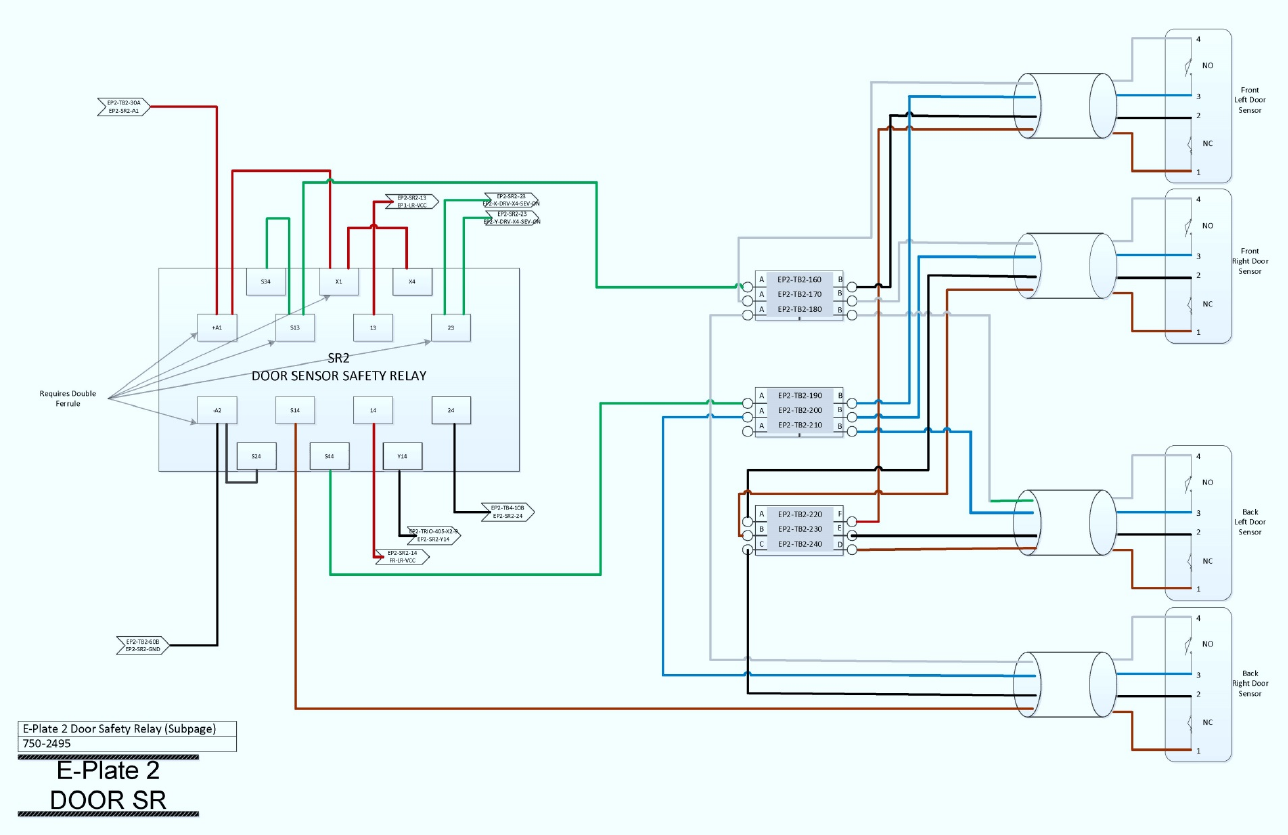Screen dimensions: 1288x835
Task: Click the EP2-TB2-190 terminal block row
Action: (799, 396)
